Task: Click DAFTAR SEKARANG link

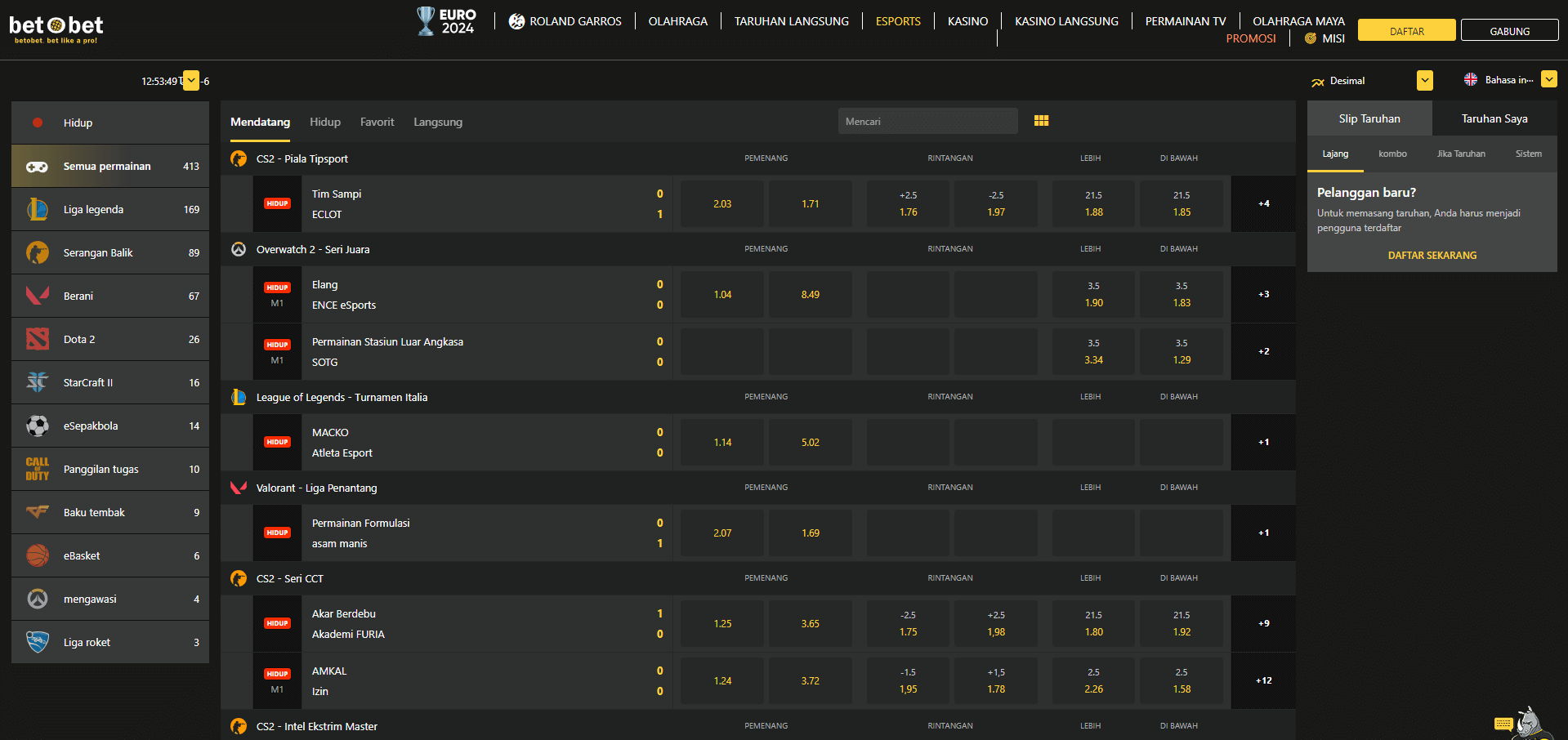Action: [1432, 255]
